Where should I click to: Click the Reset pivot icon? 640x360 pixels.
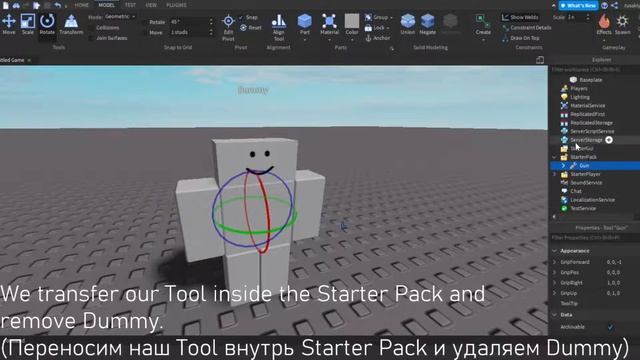pos(244,28)
